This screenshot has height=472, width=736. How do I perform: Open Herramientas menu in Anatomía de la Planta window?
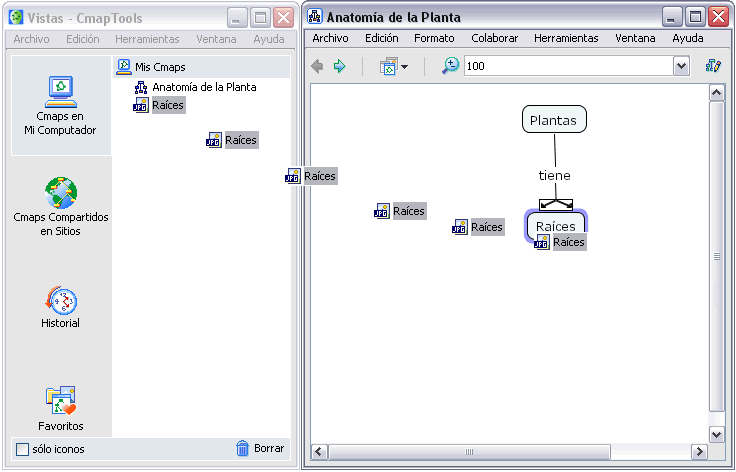[566, 38]
